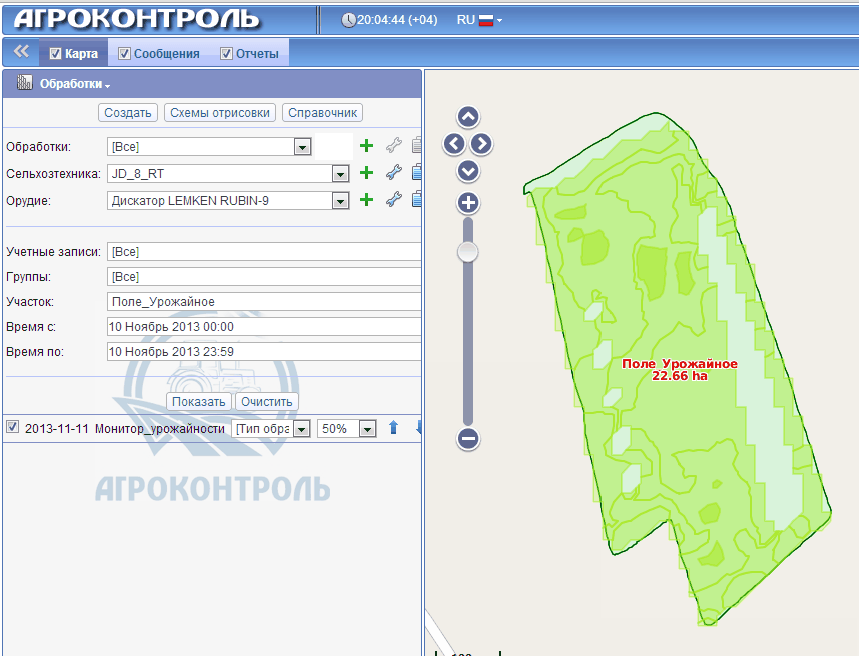This screenshot has height=656, width=859.
Task: Zoom in on the map
Action: [467, 204]
